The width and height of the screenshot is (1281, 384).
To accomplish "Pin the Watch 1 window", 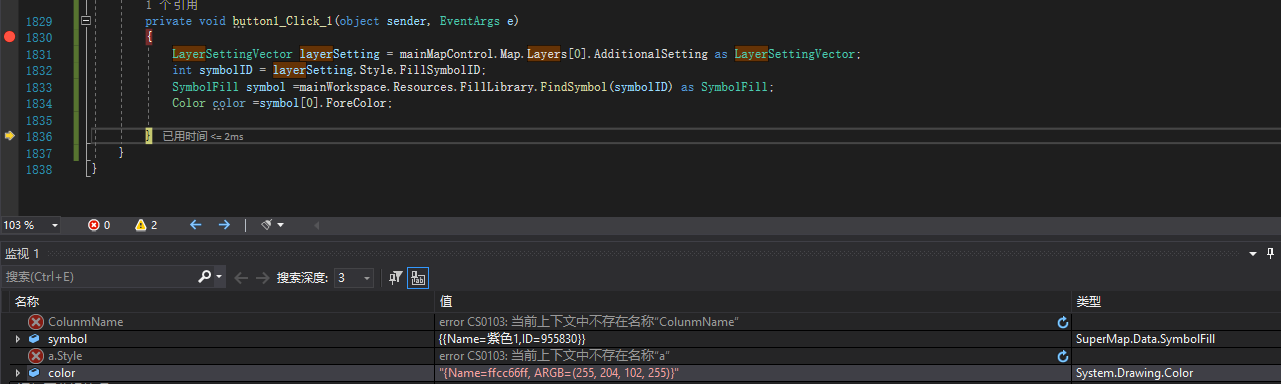I will tap(1272, 254).
